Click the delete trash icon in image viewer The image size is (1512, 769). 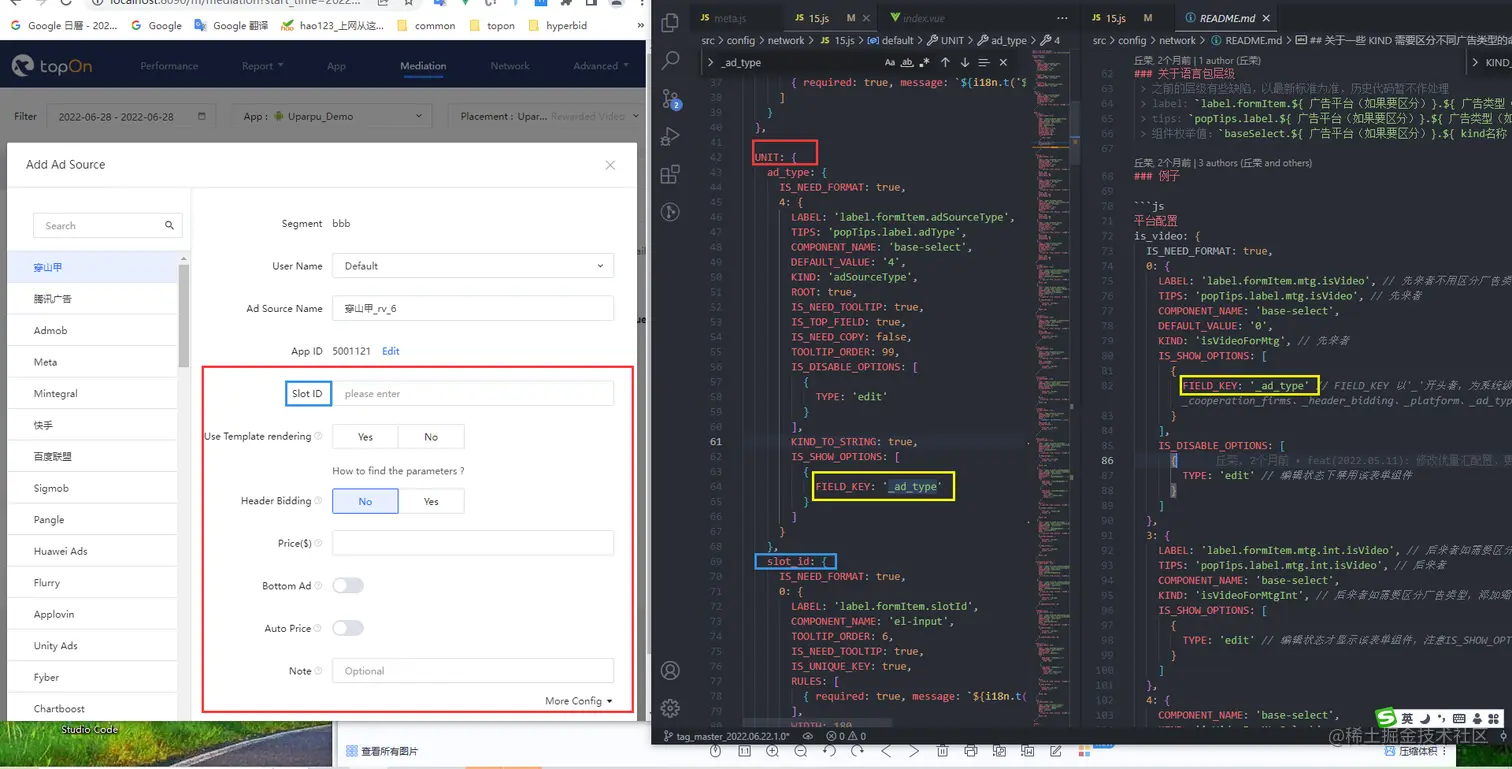[942, 751]
